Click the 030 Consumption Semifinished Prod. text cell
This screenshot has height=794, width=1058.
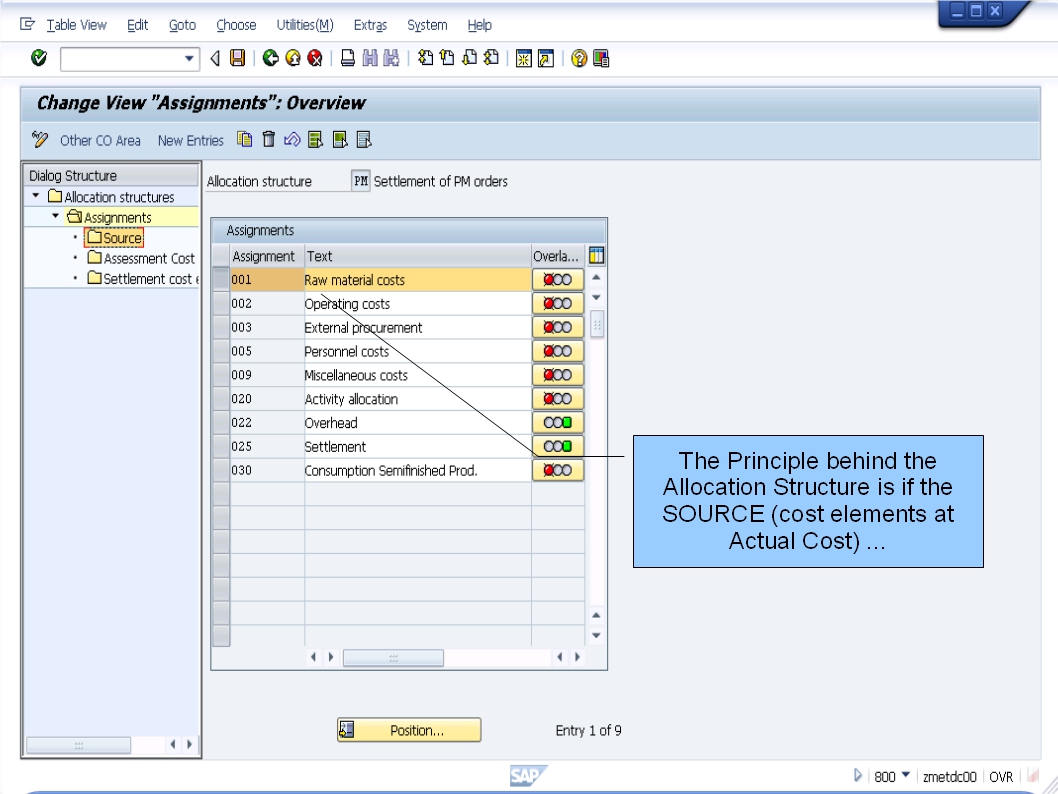(x=418, y=470)
